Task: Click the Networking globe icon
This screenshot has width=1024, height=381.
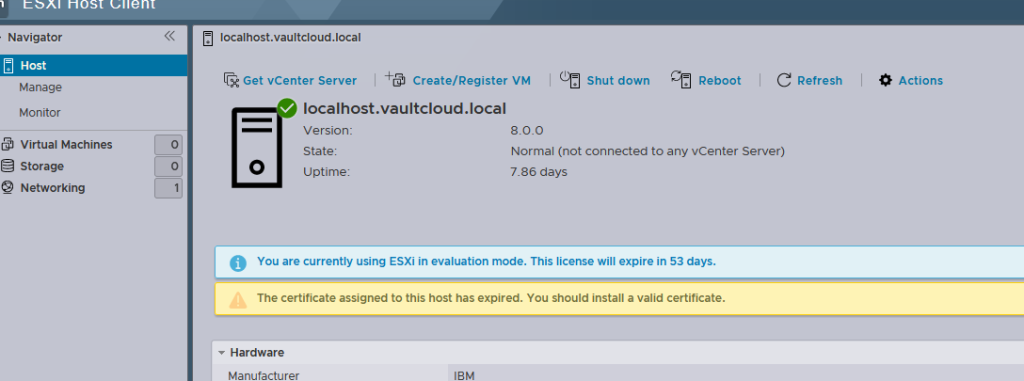Action: (8, 188)
